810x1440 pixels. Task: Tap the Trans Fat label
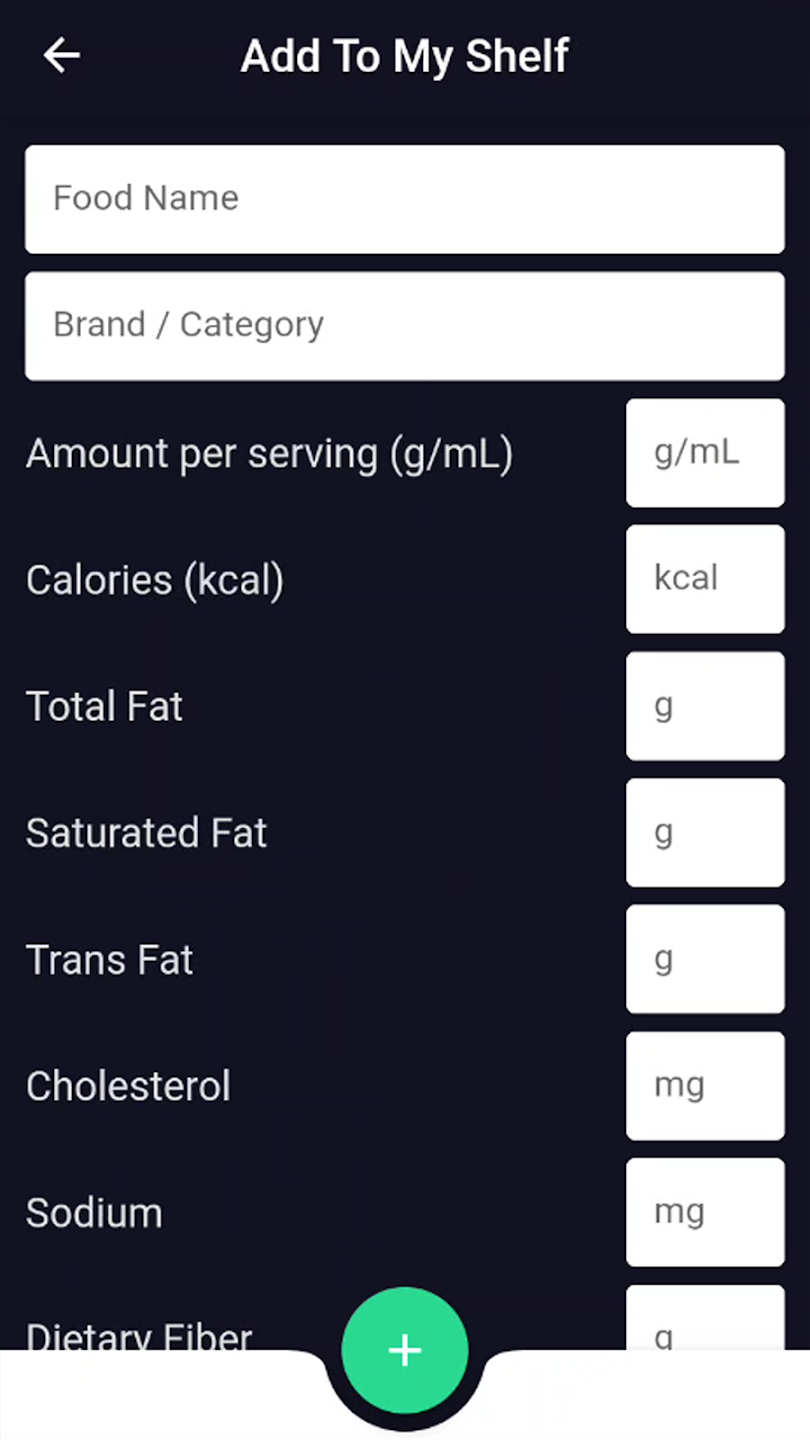(x=110, y=960)
